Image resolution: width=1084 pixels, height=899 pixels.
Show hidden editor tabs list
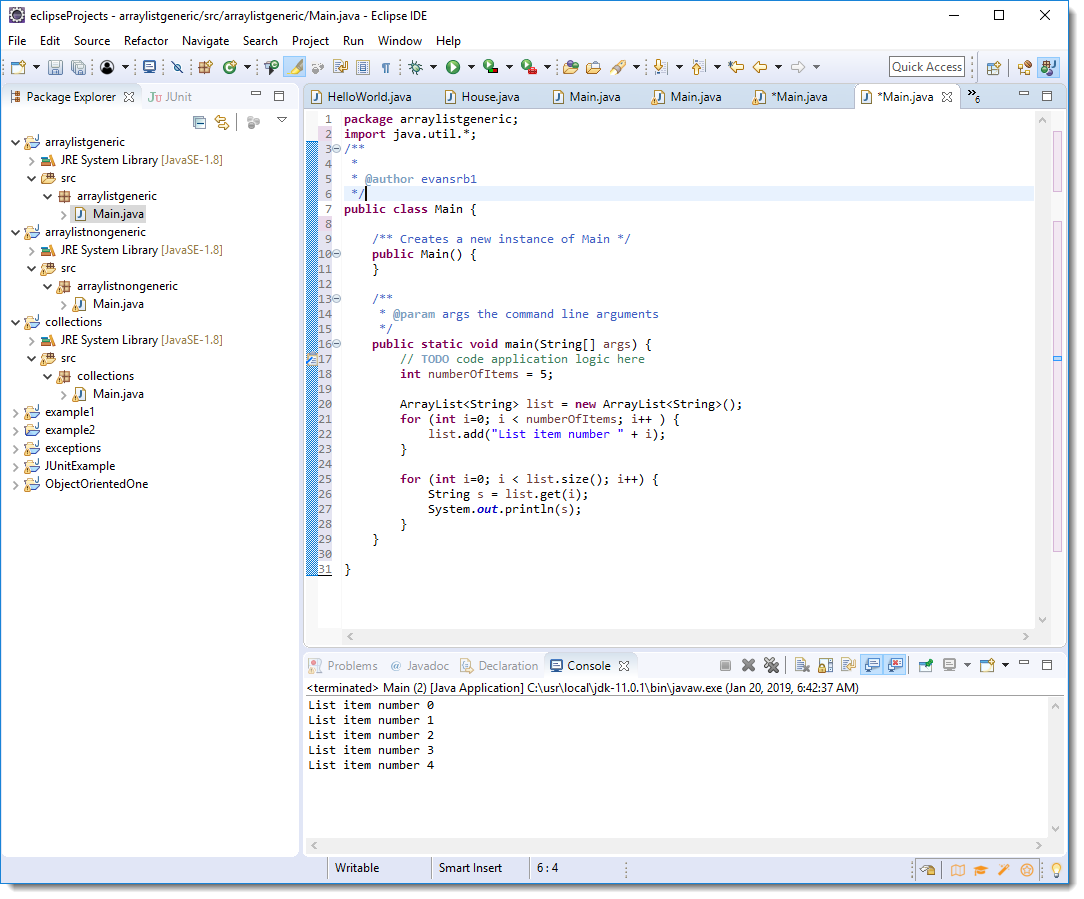pos(973,95)
